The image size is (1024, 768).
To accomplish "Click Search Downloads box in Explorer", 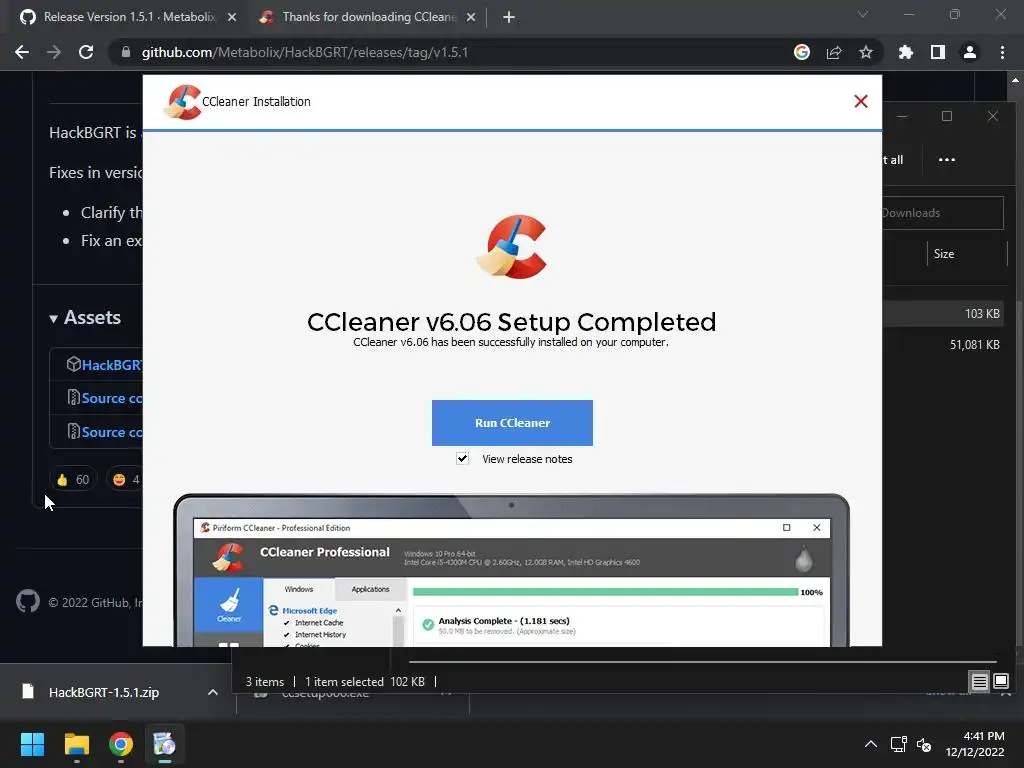I will 943,213.
